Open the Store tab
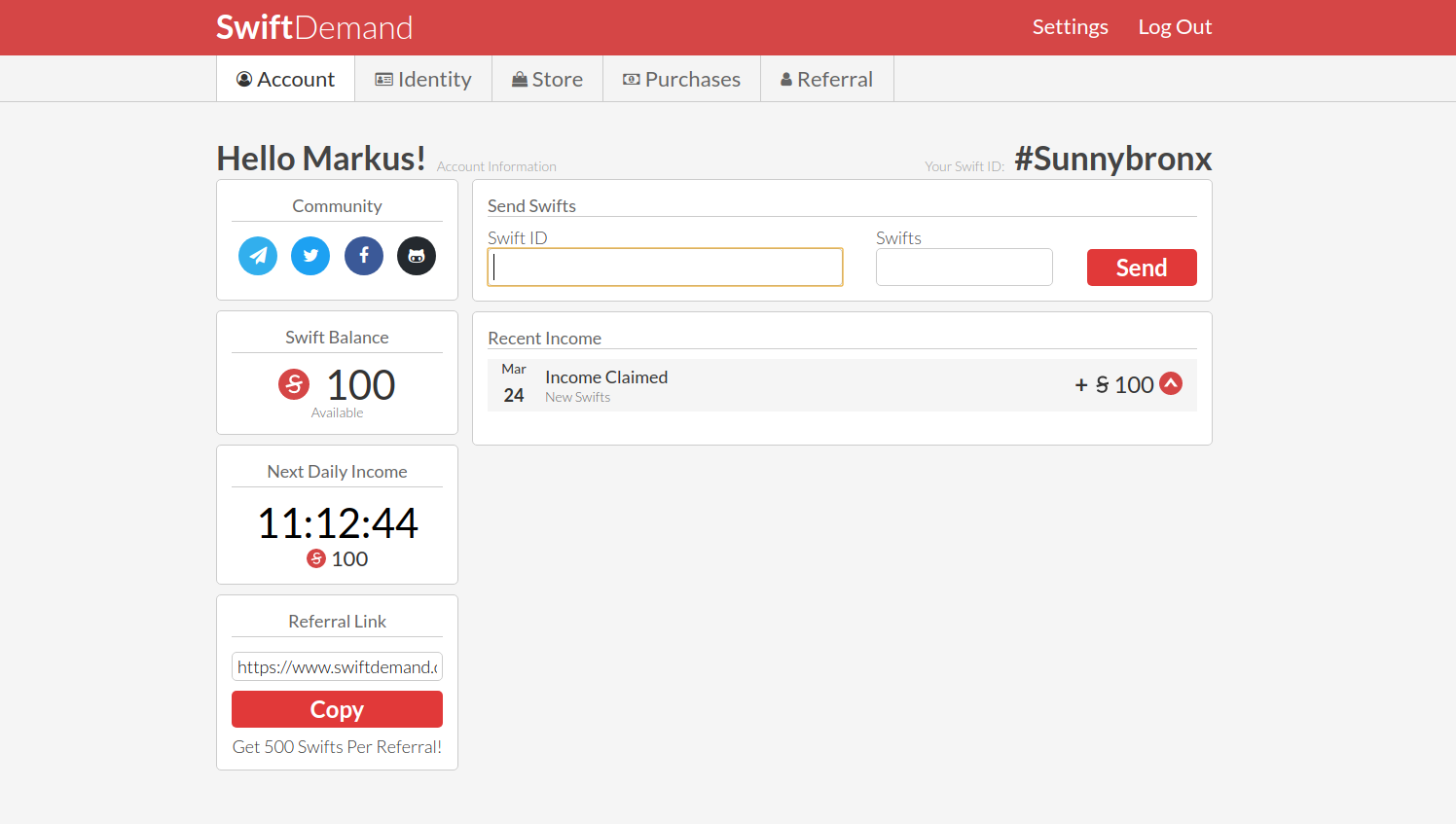This screenshot has height=824, width=1456. pos(547,79)
